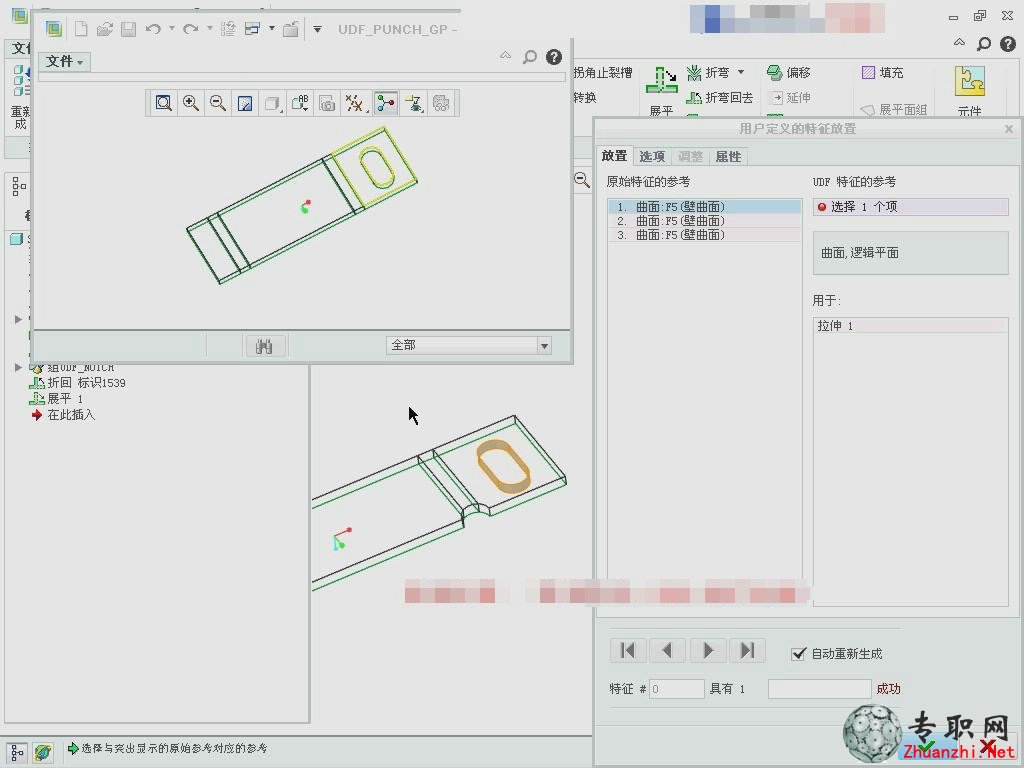Open the datum display filters icon
Screen dimensions: 1024x768
click(355, 103)
